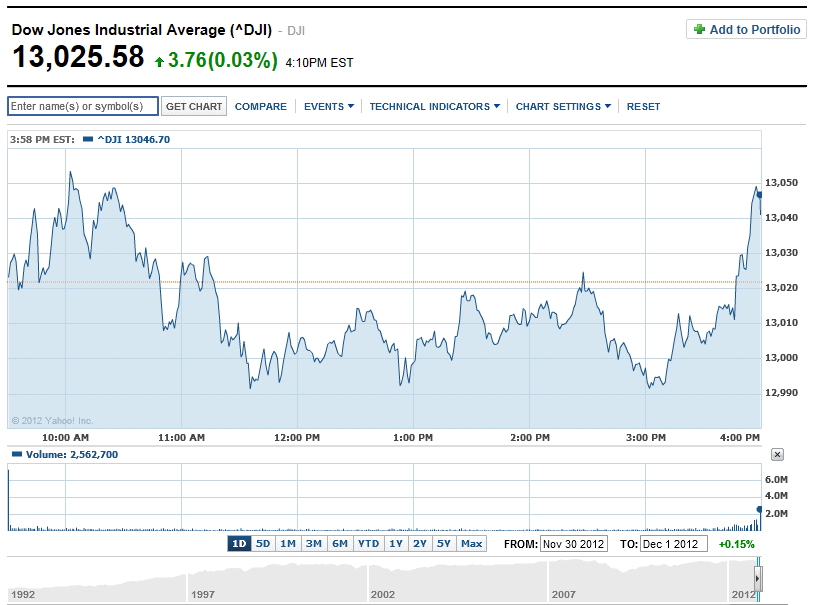Click the symbol name input field
Image resolution: width=819 pixels, height=605 pixels.
click(x=83, y=106)
